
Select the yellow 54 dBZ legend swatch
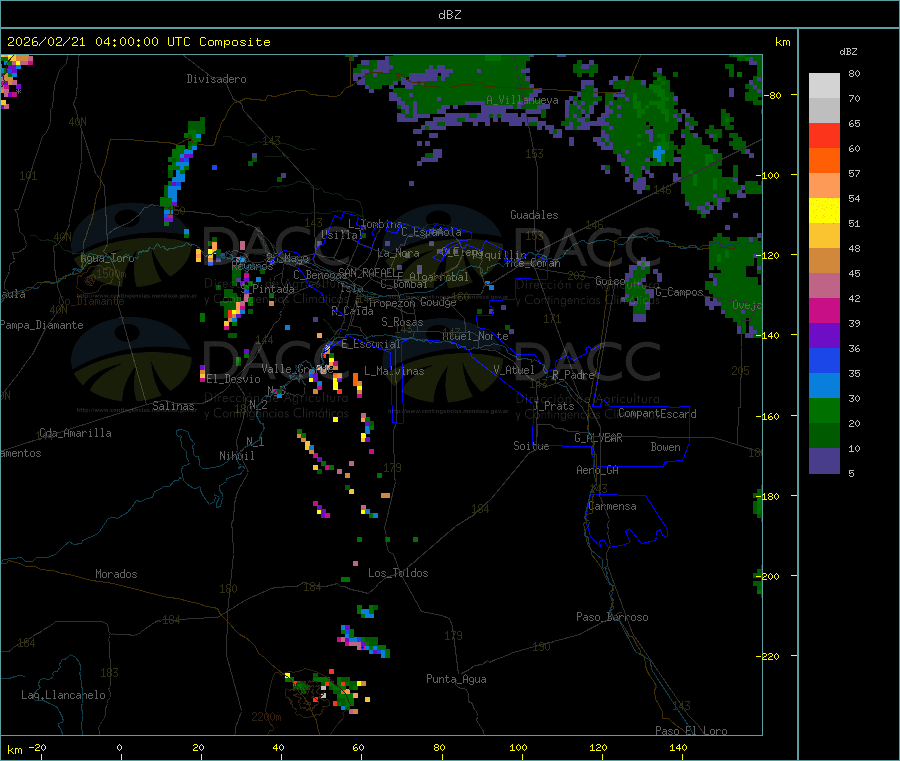click(x=824, y=211)
